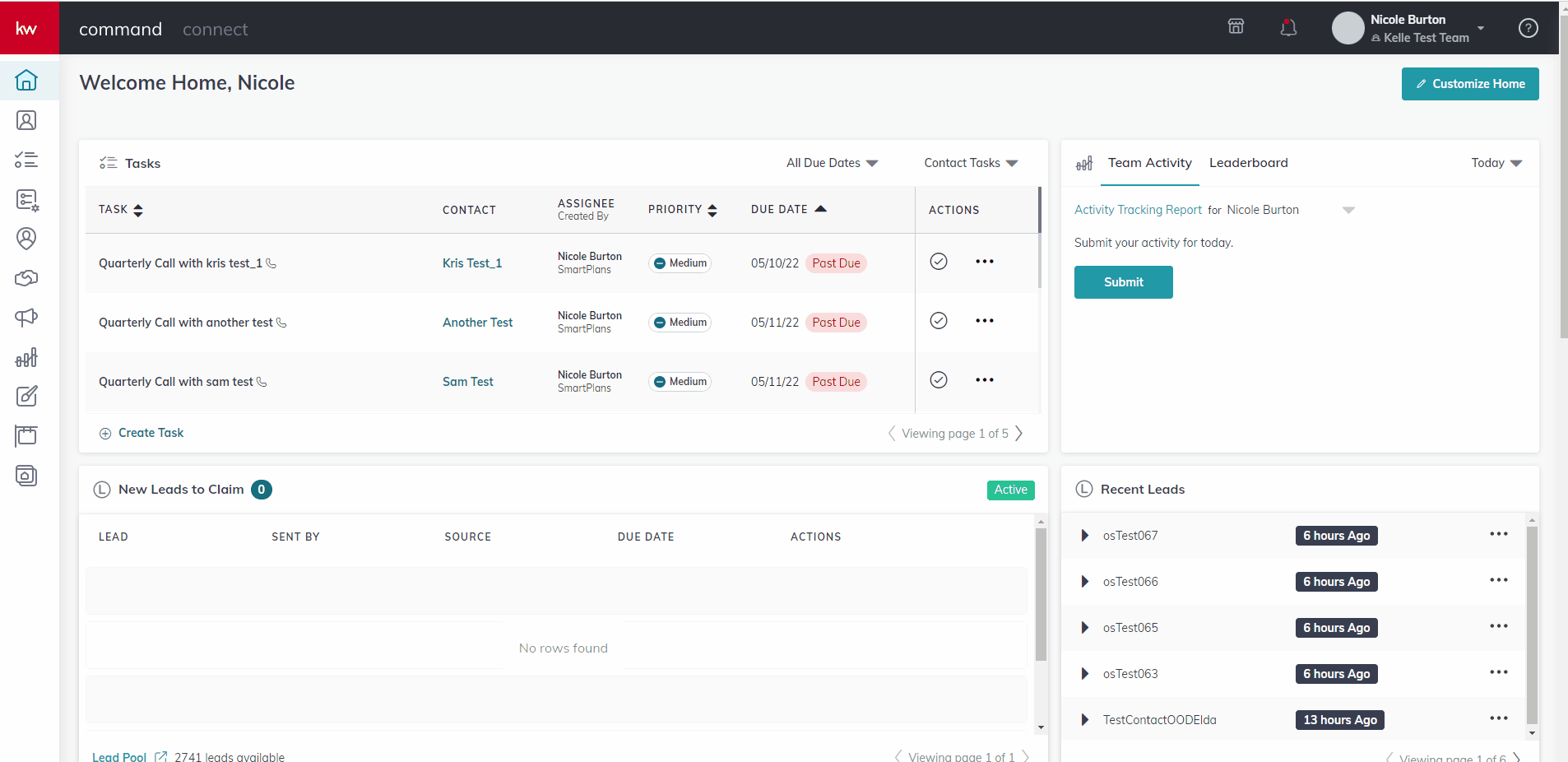Open more options for osTest067 lead
This screenshot has height=762, width=1568.
click(1499, 534)
